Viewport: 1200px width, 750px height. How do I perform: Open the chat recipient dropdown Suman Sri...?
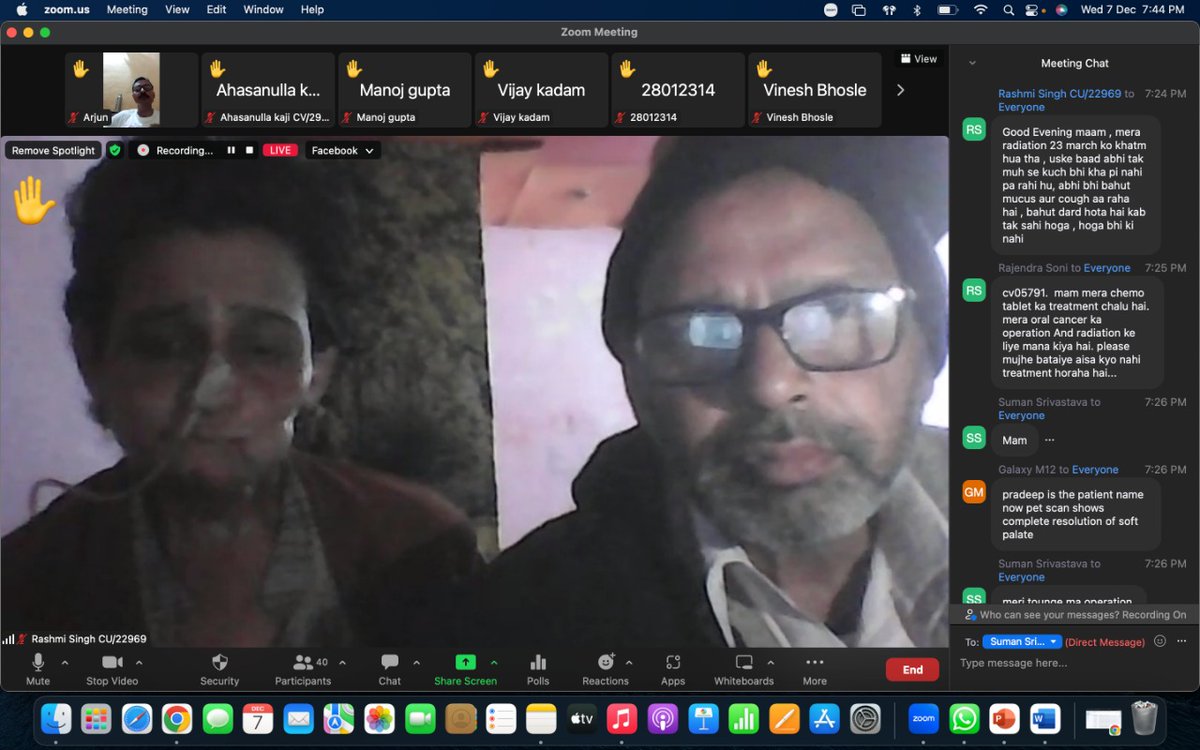point(1022,642)
